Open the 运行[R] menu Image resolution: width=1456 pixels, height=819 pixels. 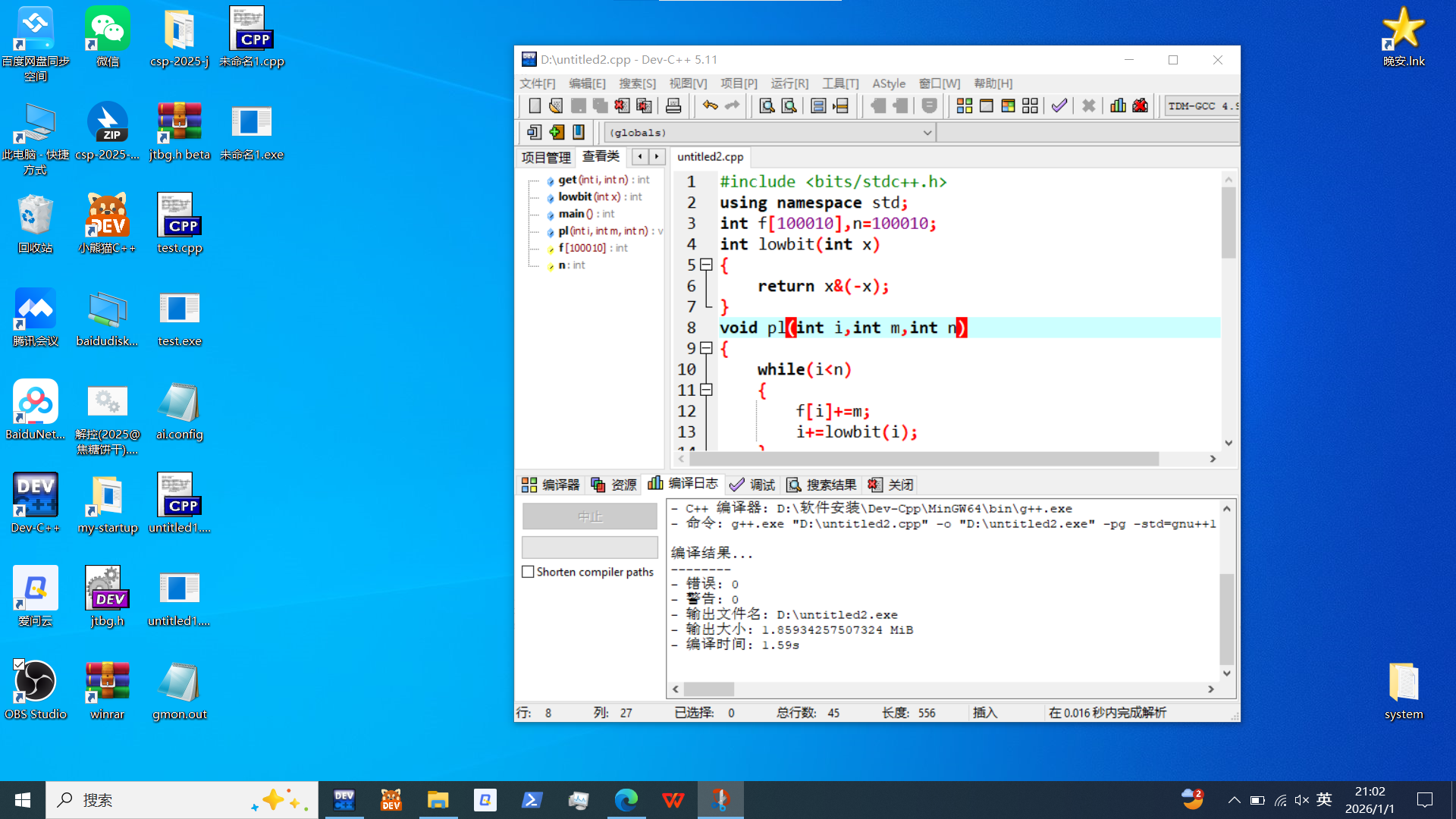pos(789,83)
